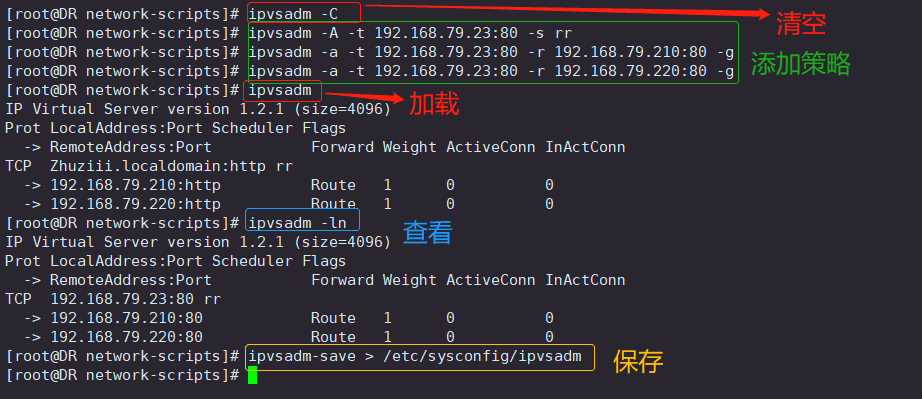Click the command adding real server 192.168.79.220:80

click(x=492, y=71)
